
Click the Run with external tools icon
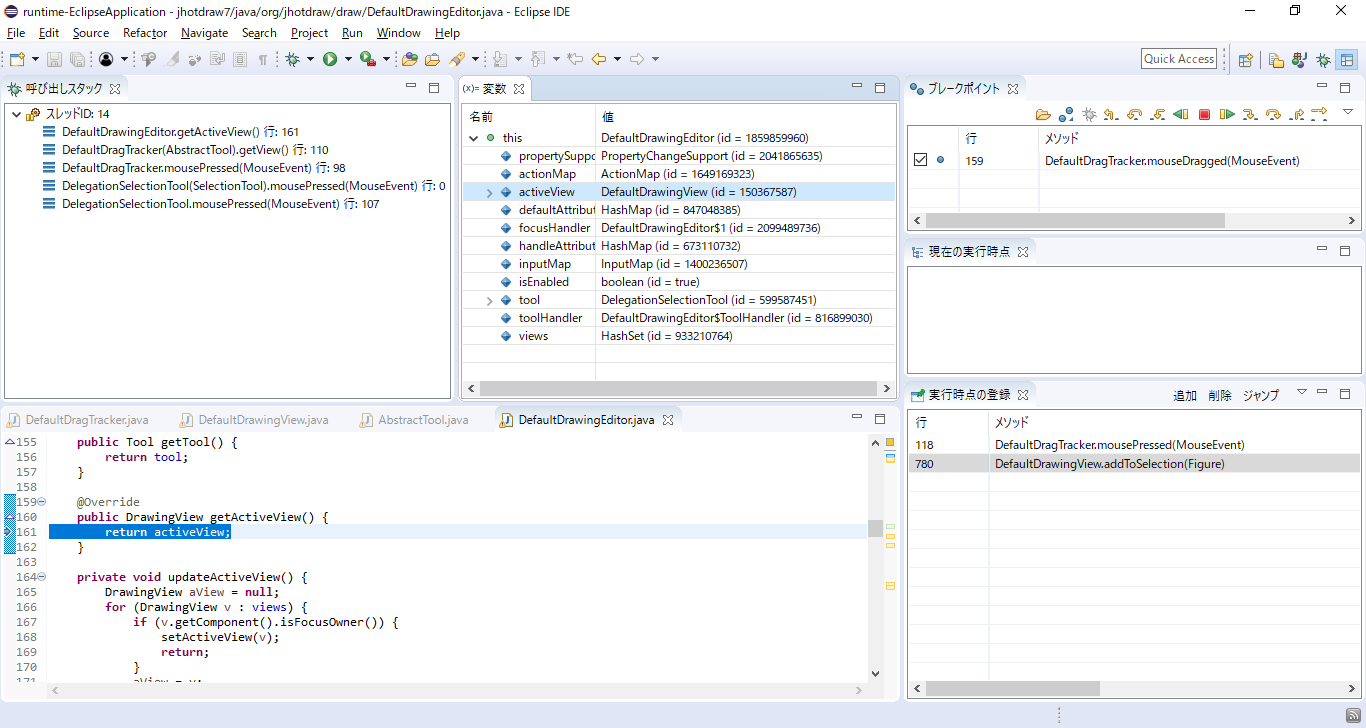(x=367, y=59)
